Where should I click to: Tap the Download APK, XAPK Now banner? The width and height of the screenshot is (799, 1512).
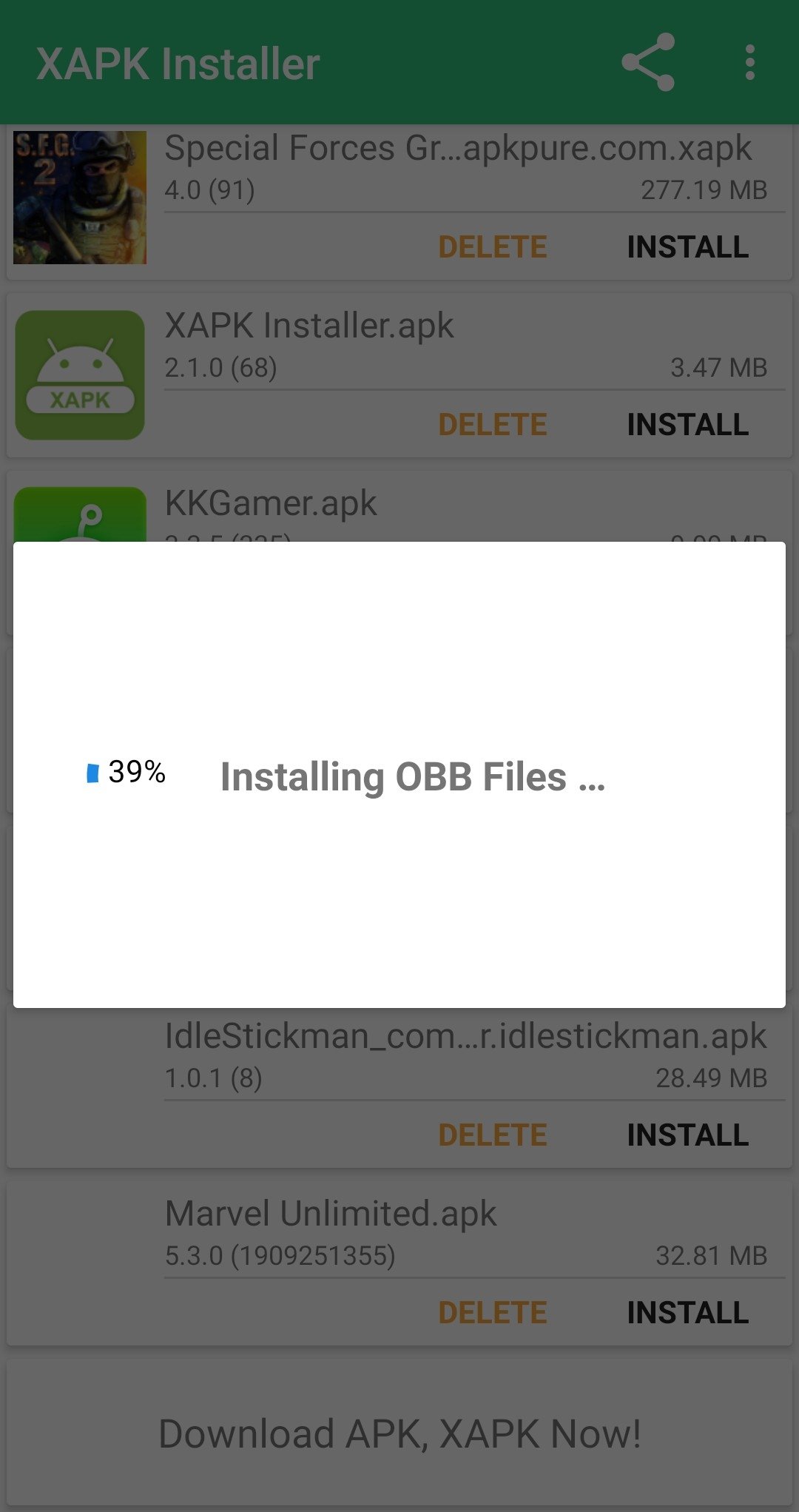(399, 1434)
